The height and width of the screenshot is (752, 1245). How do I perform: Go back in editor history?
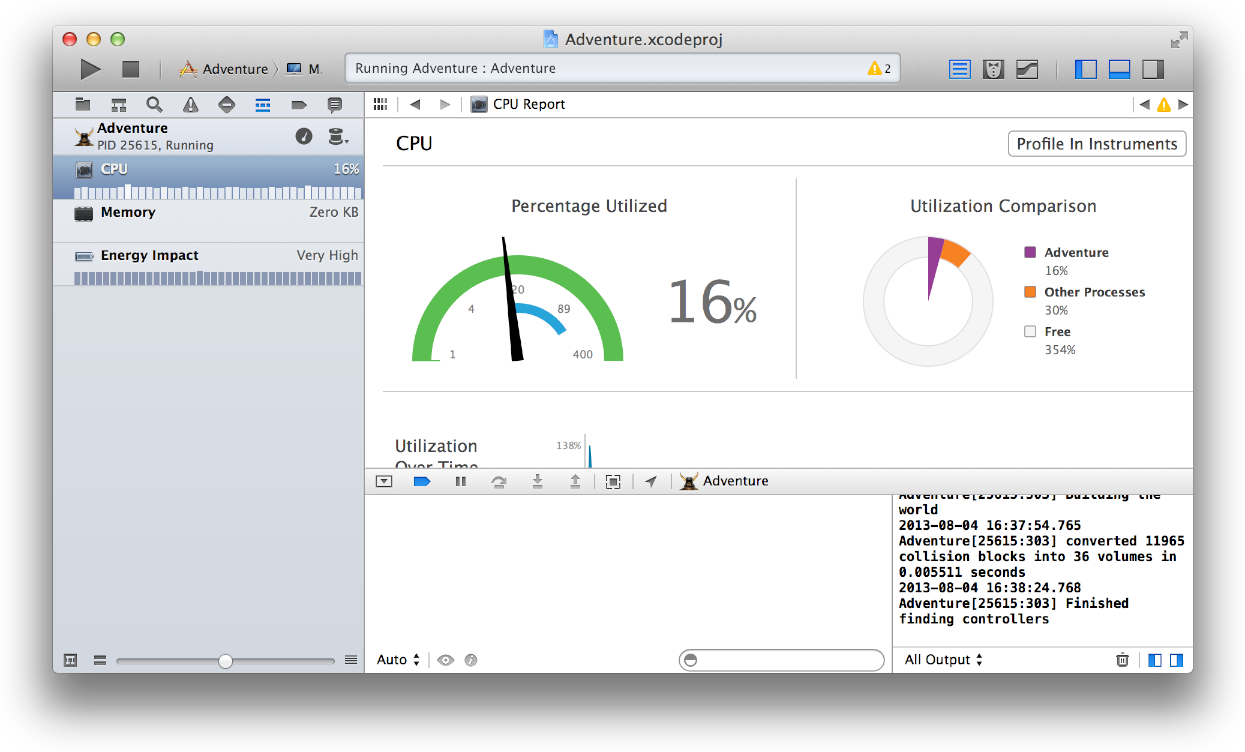(415, 104)
